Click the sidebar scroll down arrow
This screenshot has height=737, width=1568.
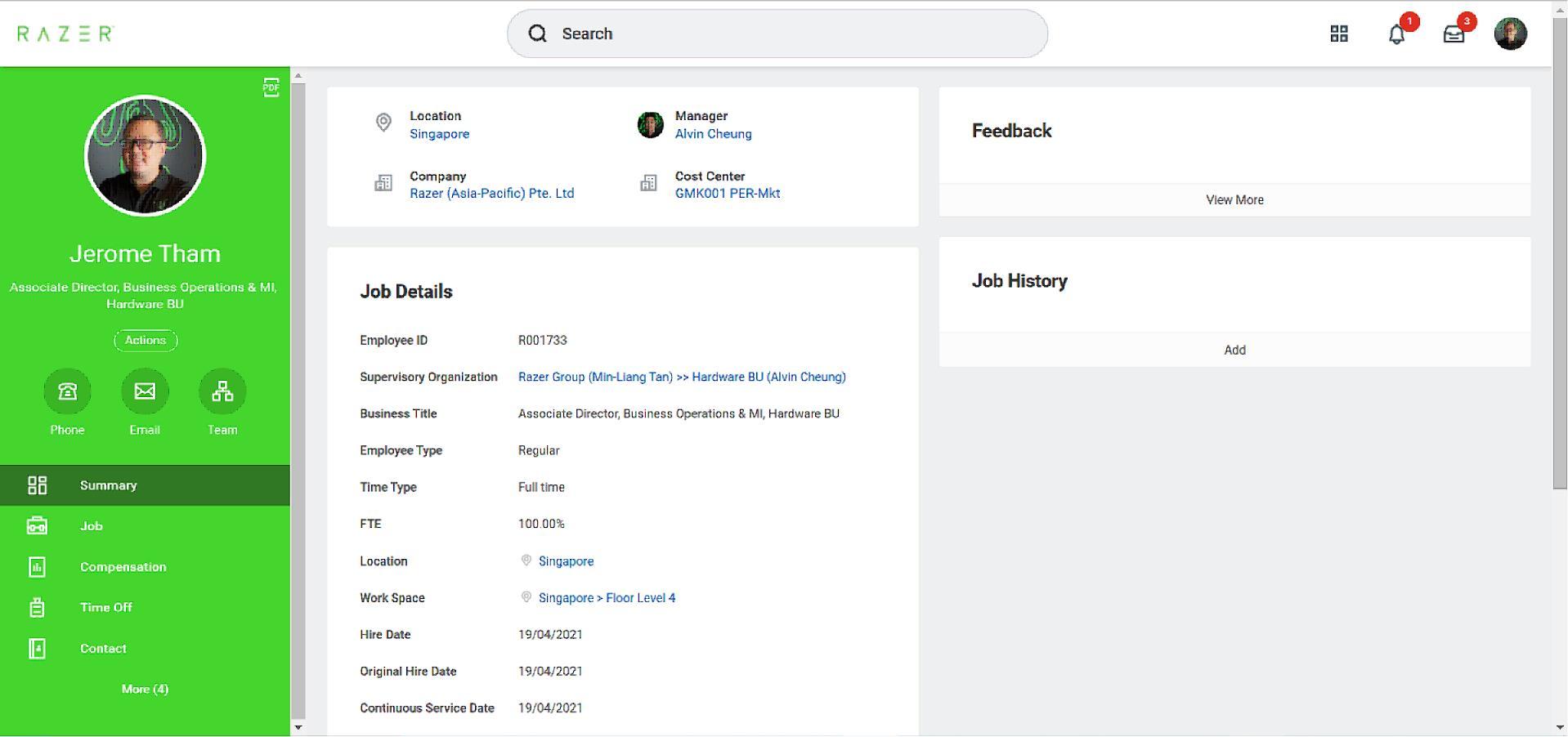298,727
